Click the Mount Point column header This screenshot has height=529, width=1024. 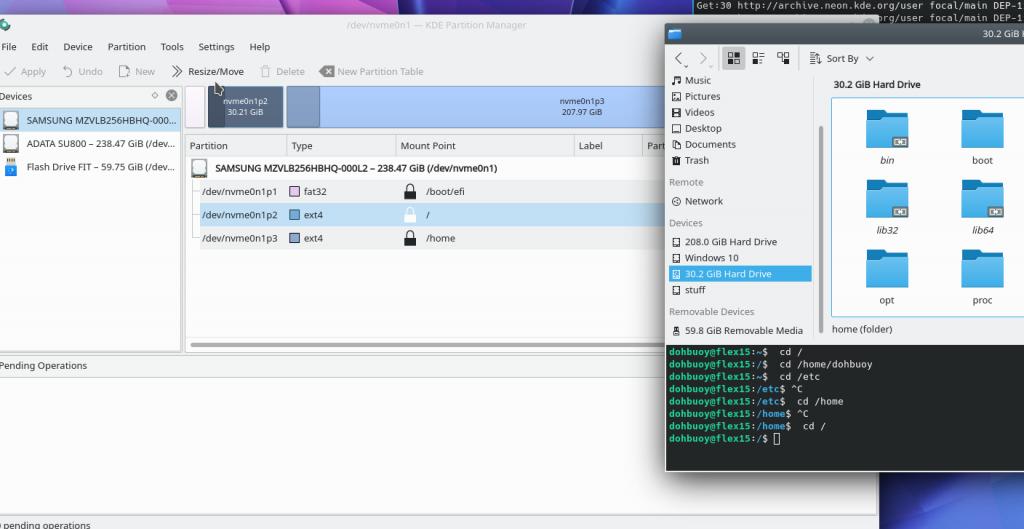tap(428, 146)
